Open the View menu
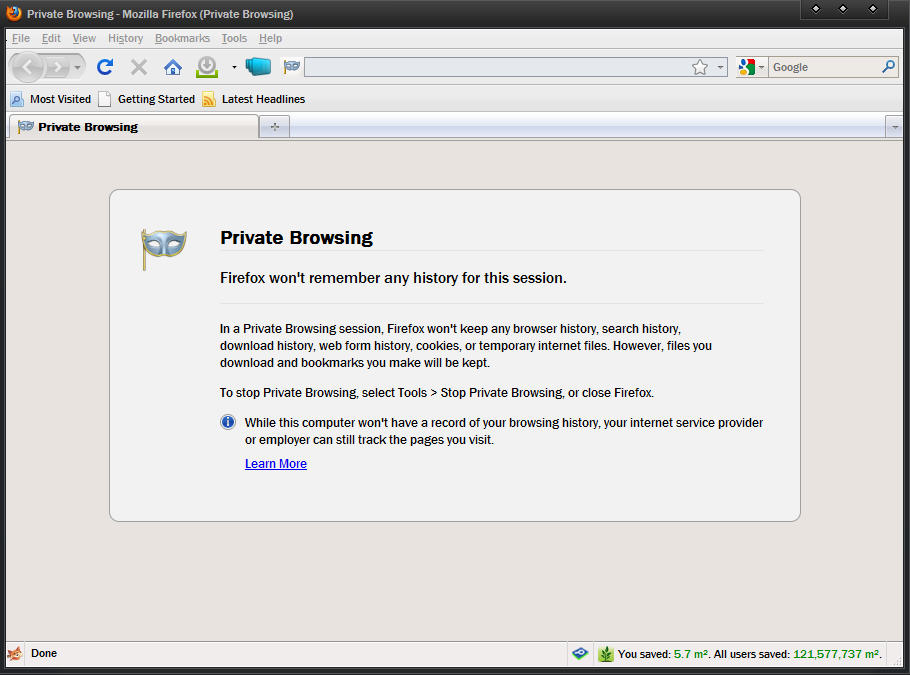The image size is (910, 675). tap(84, 38)
